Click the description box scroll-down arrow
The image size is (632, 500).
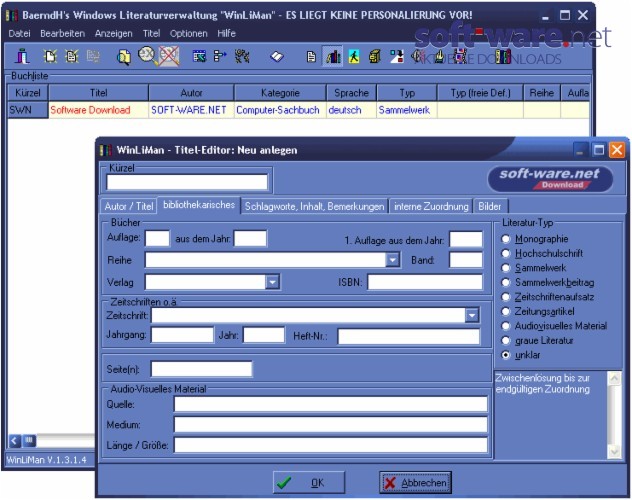pos(614,451)
